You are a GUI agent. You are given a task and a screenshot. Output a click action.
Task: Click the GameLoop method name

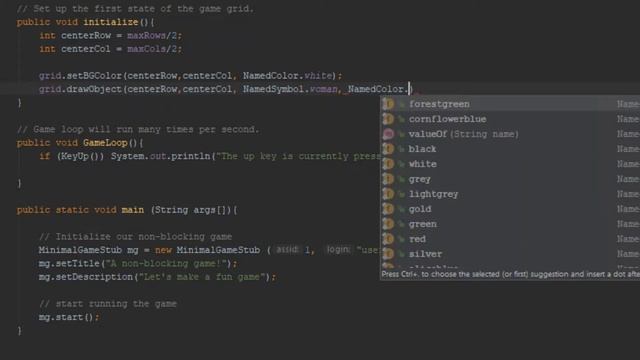(105, 143)
